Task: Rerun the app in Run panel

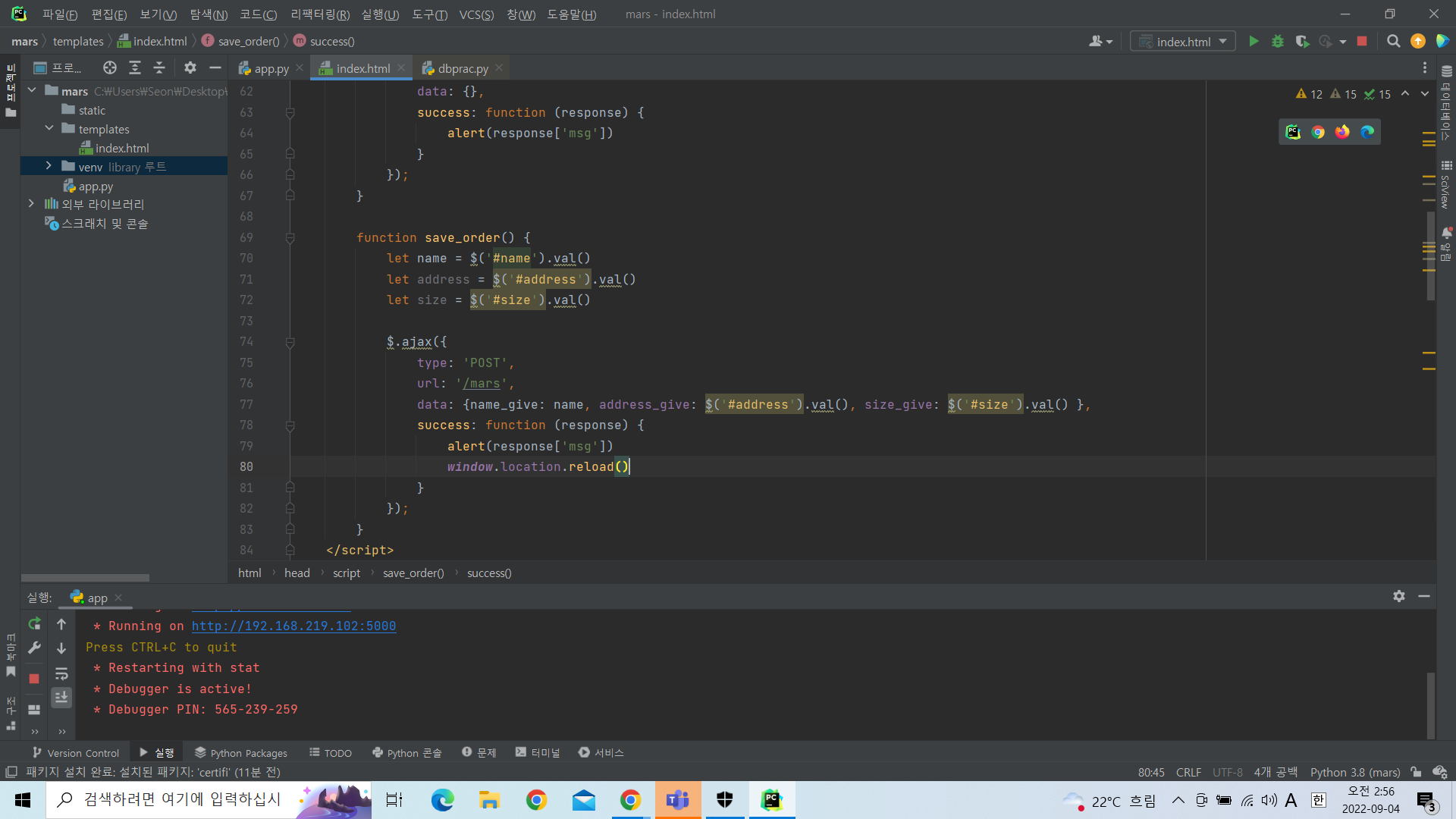Action: 34,624
